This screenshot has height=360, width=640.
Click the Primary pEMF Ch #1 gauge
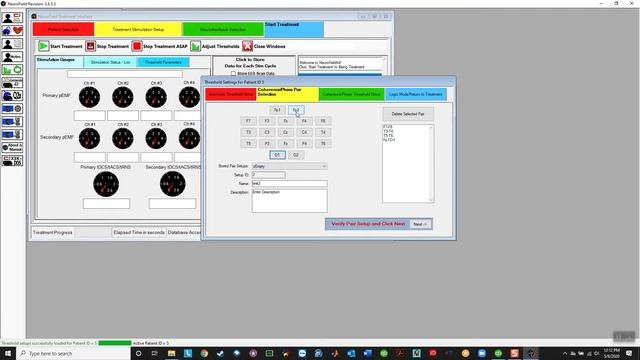tap(89, 98)
